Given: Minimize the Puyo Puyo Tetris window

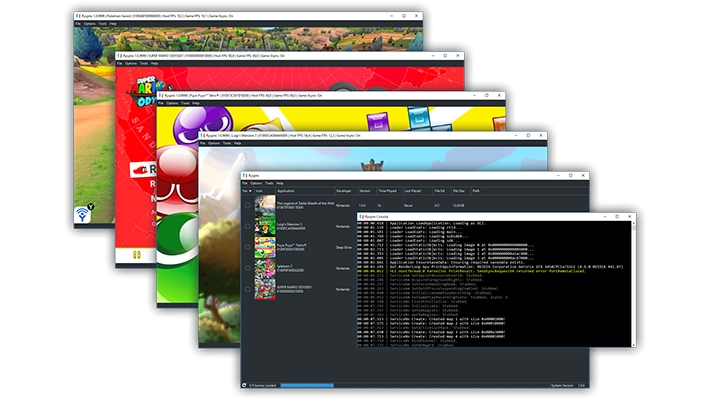Looking at the screenshot, I should (x=474, y=96).
